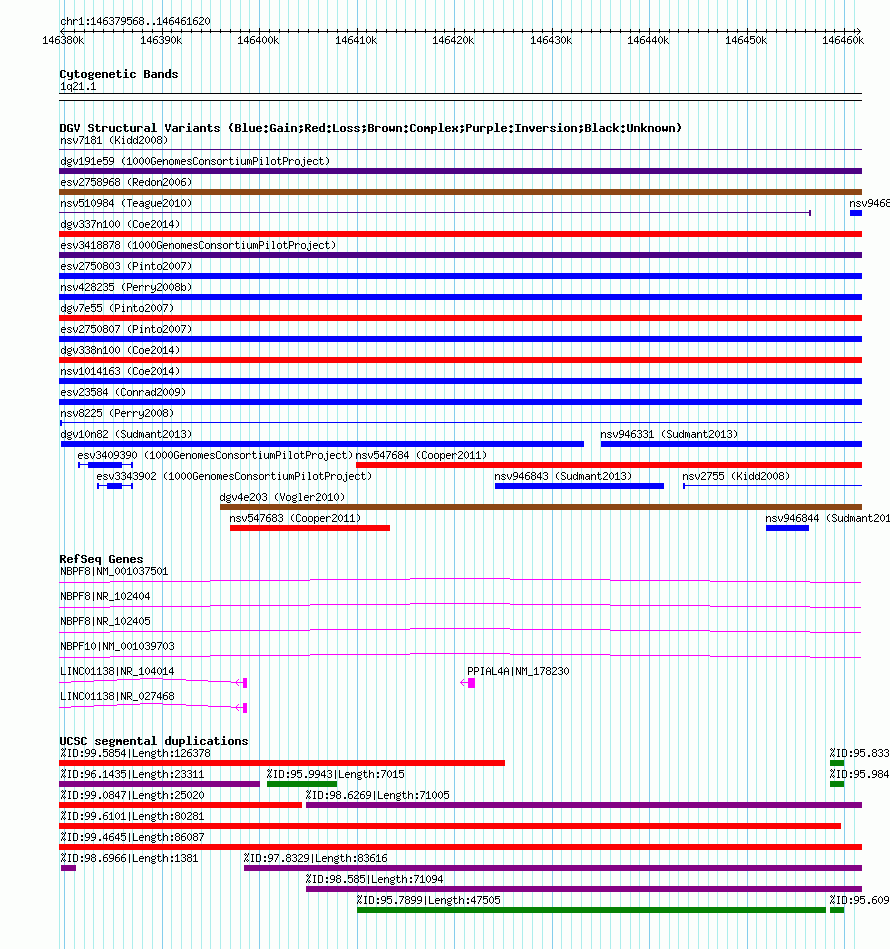
Task: Select esv3418878 (1000GenomesConsortiumPilotProject) variant label
Action: pyautogui.click(x=198, y=245)
